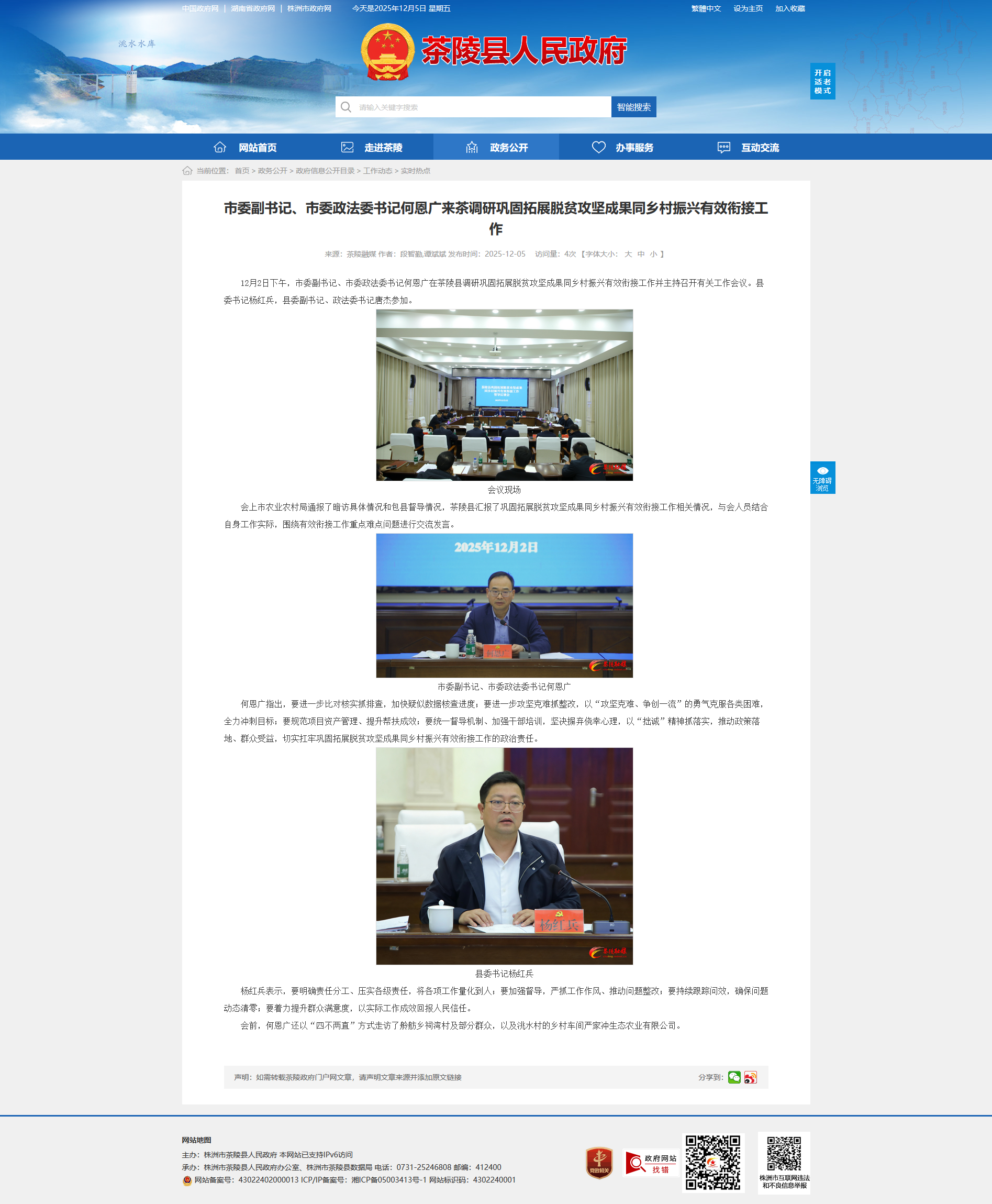Click the national emblem logo

point(387,51)
